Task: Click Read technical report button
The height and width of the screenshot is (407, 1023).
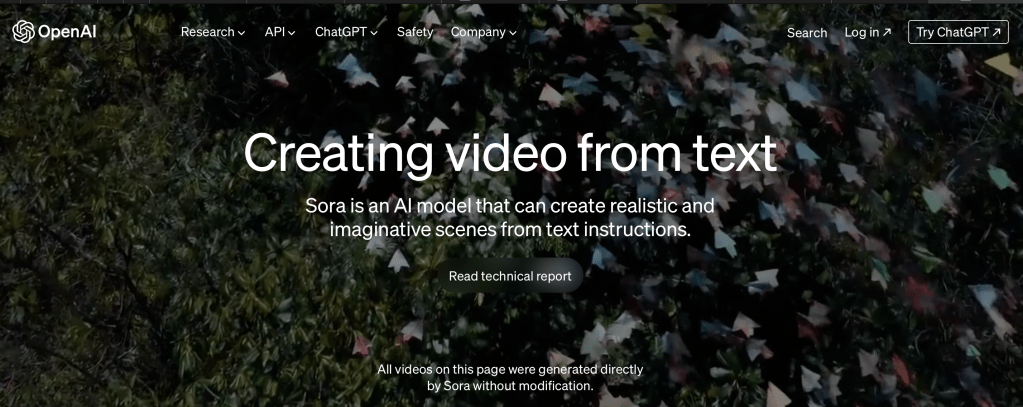Action: pyautogui.click(x=510, y=276)
